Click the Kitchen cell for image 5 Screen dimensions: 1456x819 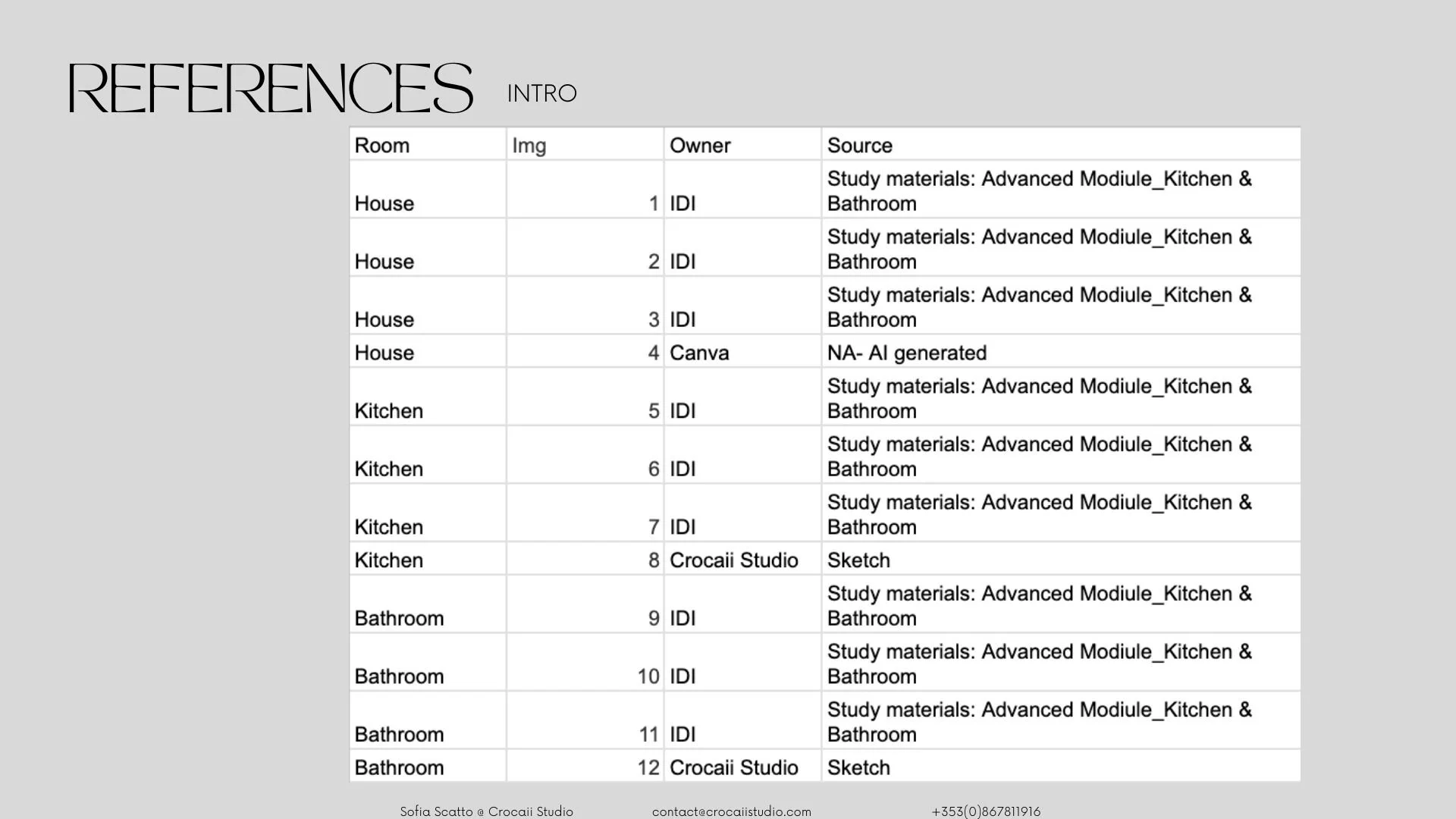(x=388, y=411)
